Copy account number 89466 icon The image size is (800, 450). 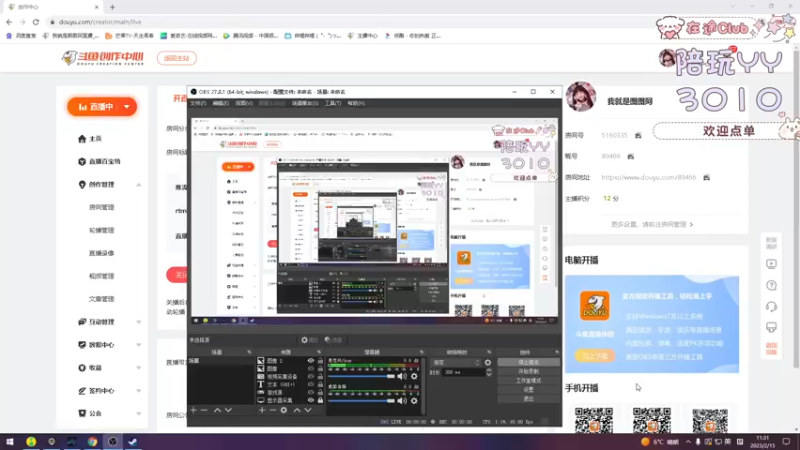[631, 156]
